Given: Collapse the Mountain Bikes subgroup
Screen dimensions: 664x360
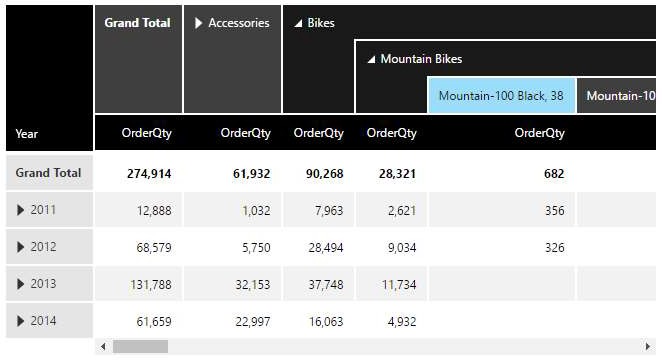Looking at the screenshot, I should 371,59.
